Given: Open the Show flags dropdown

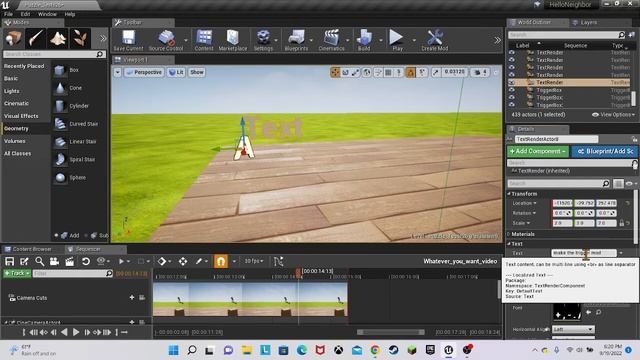Looking at the screenshot, I should pyautogui.click(x=196, y=72).
